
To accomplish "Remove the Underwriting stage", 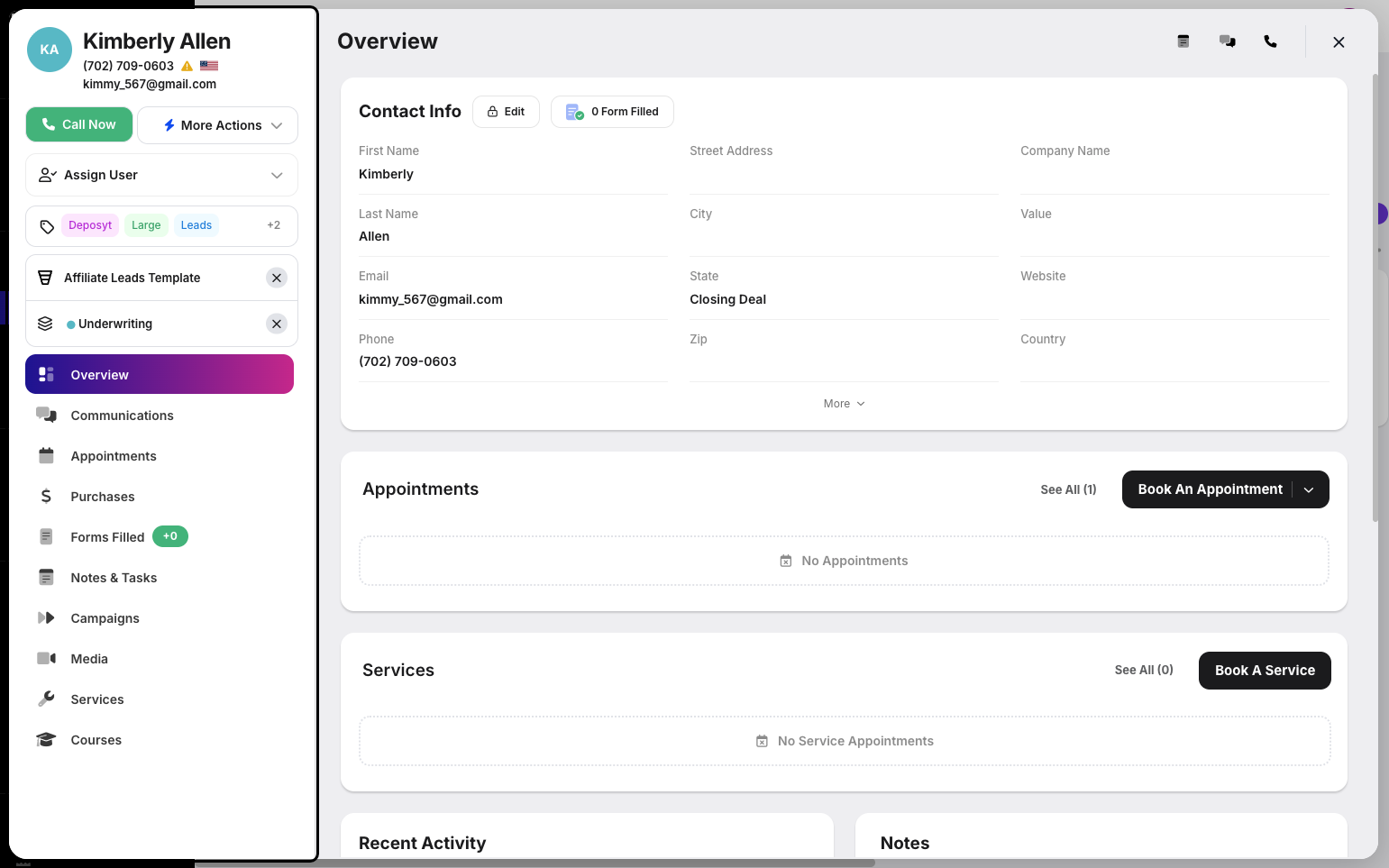I will [277, 324].
